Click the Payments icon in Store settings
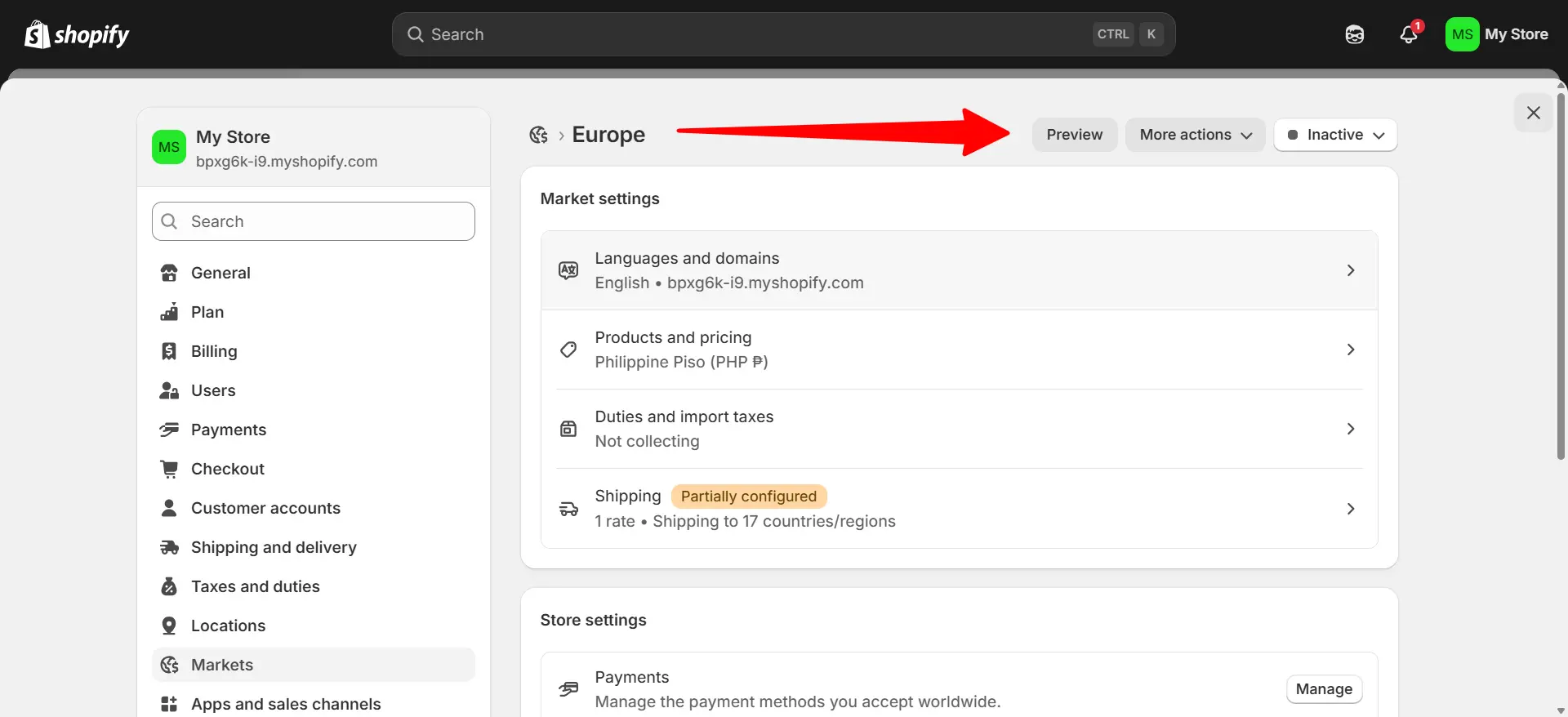Image resolution: width=1568 pixels, height=717 pixels. pos(568,689)
